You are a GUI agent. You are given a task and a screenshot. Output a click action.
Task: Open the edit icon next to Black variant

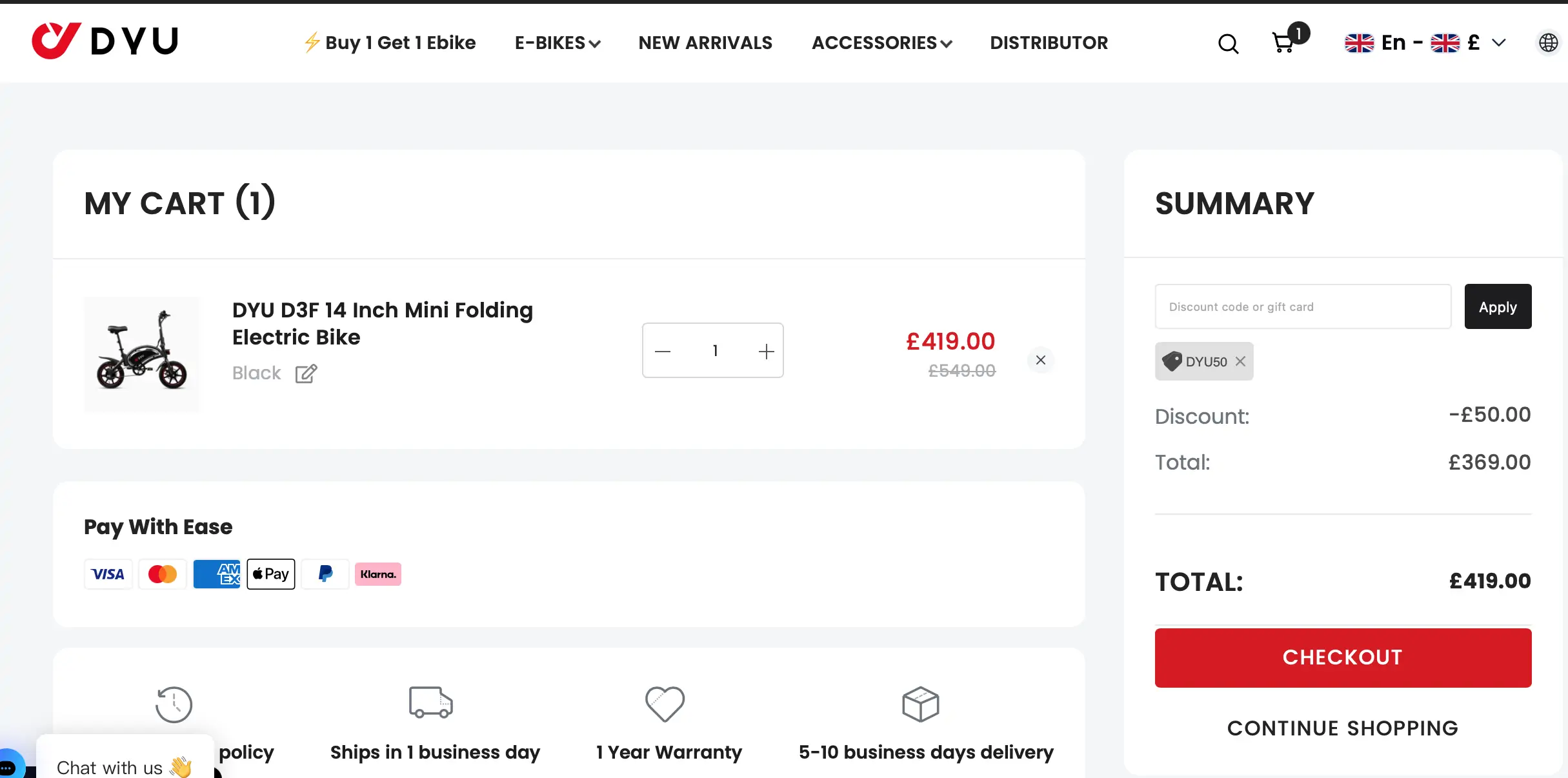tap(306, 374)
